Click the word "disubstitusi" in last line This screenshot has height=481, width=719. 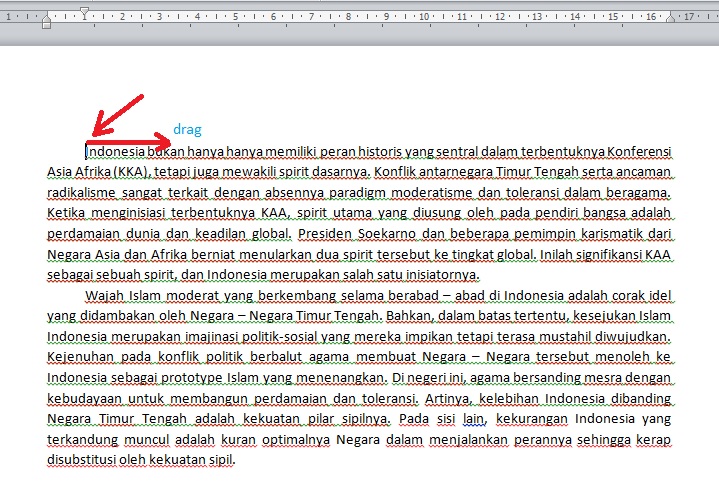pyautogui.click(x=81, y=460)
